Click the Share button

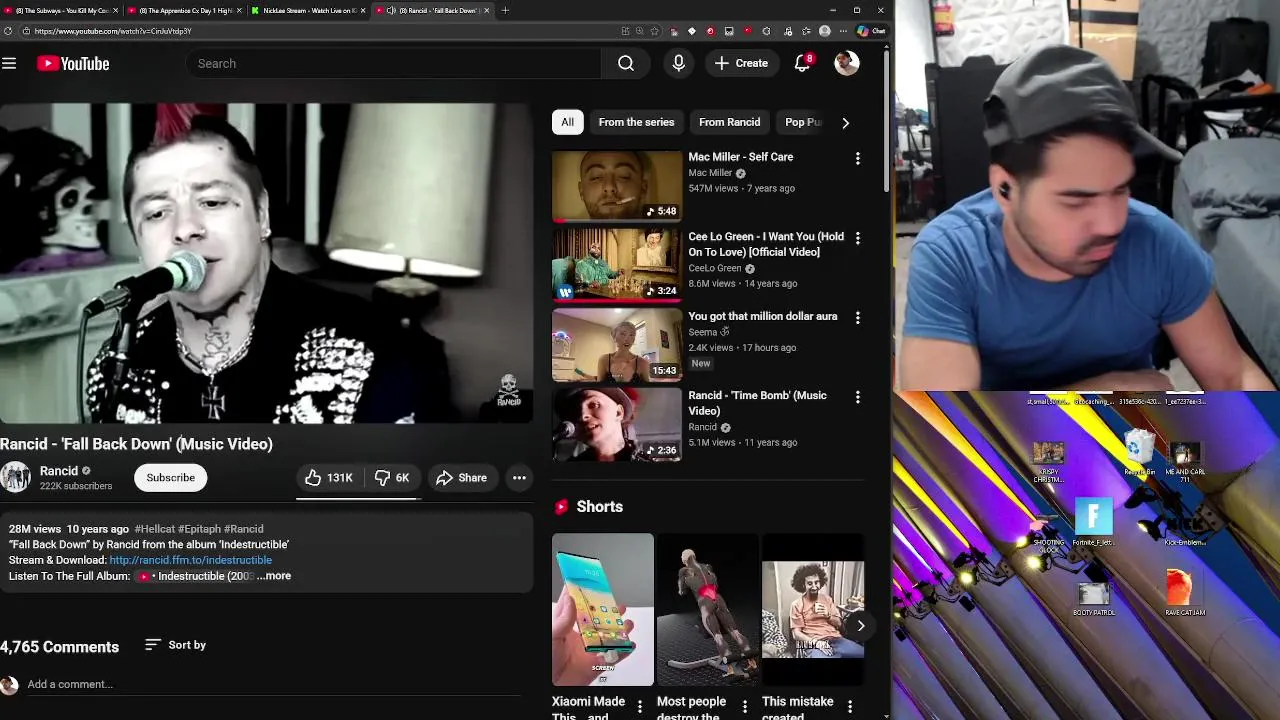point(461,478)
